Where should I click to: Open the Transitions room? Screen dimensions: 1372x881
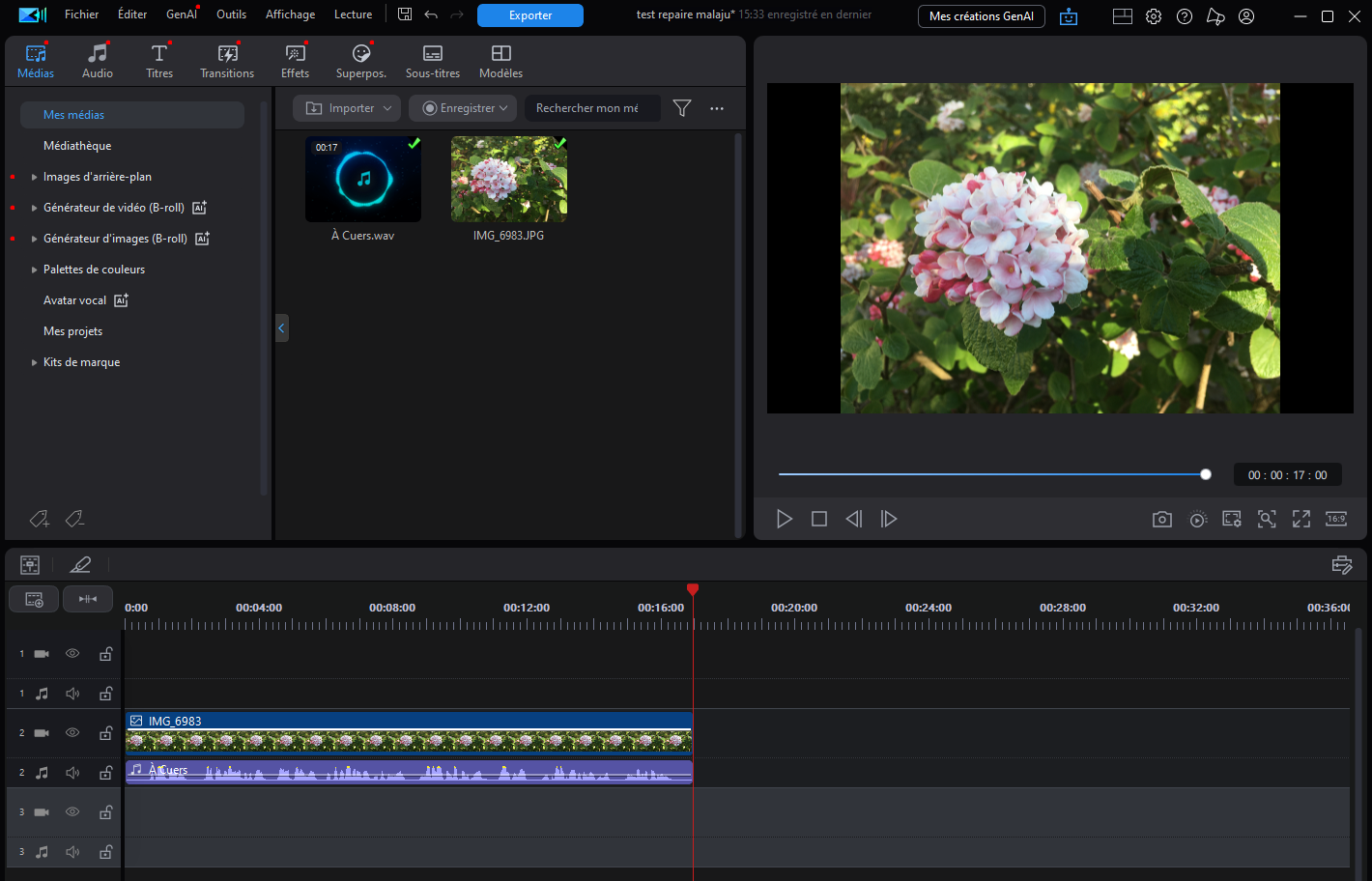pyautogui.click(x=227, y=61)
